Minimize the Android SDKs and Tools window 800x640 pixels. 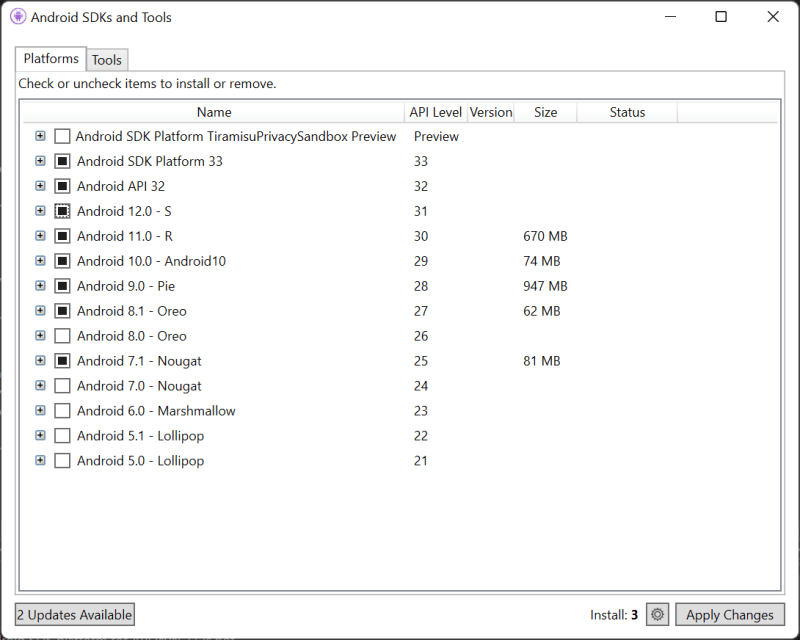tap(670, 17)
